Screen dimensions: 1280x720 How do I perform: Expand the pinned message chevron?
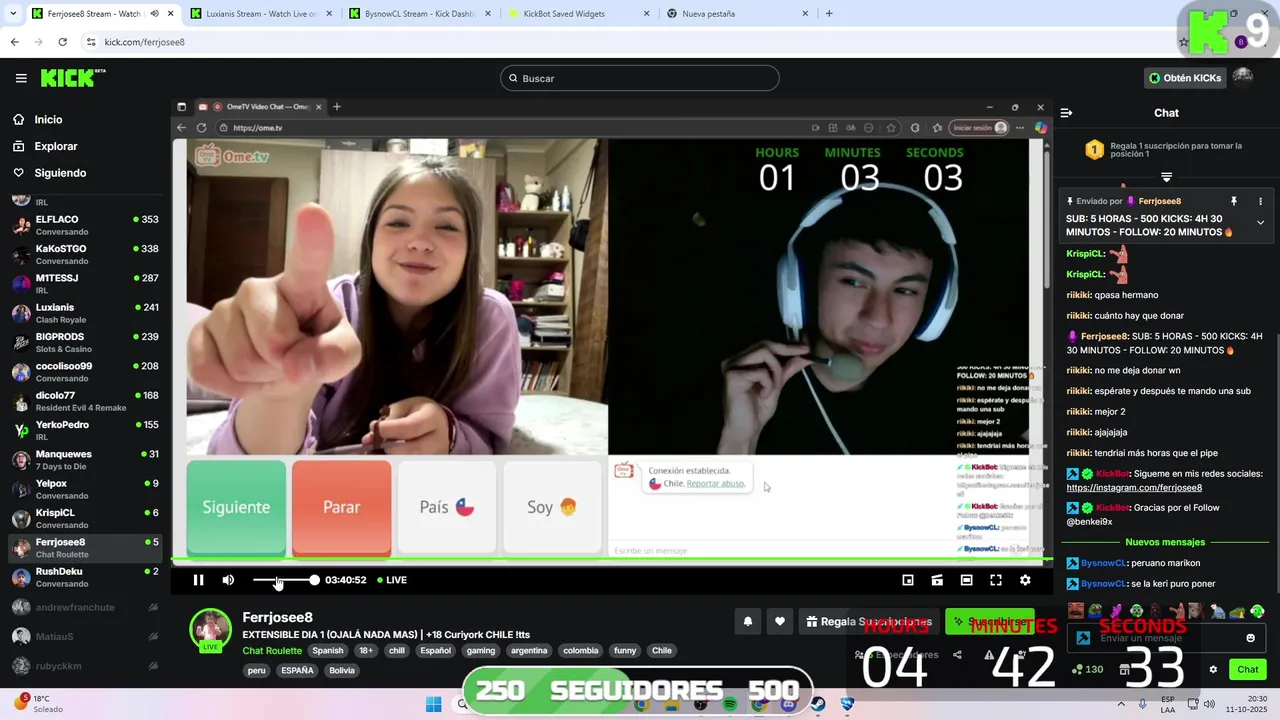(x=1260, y=223)
